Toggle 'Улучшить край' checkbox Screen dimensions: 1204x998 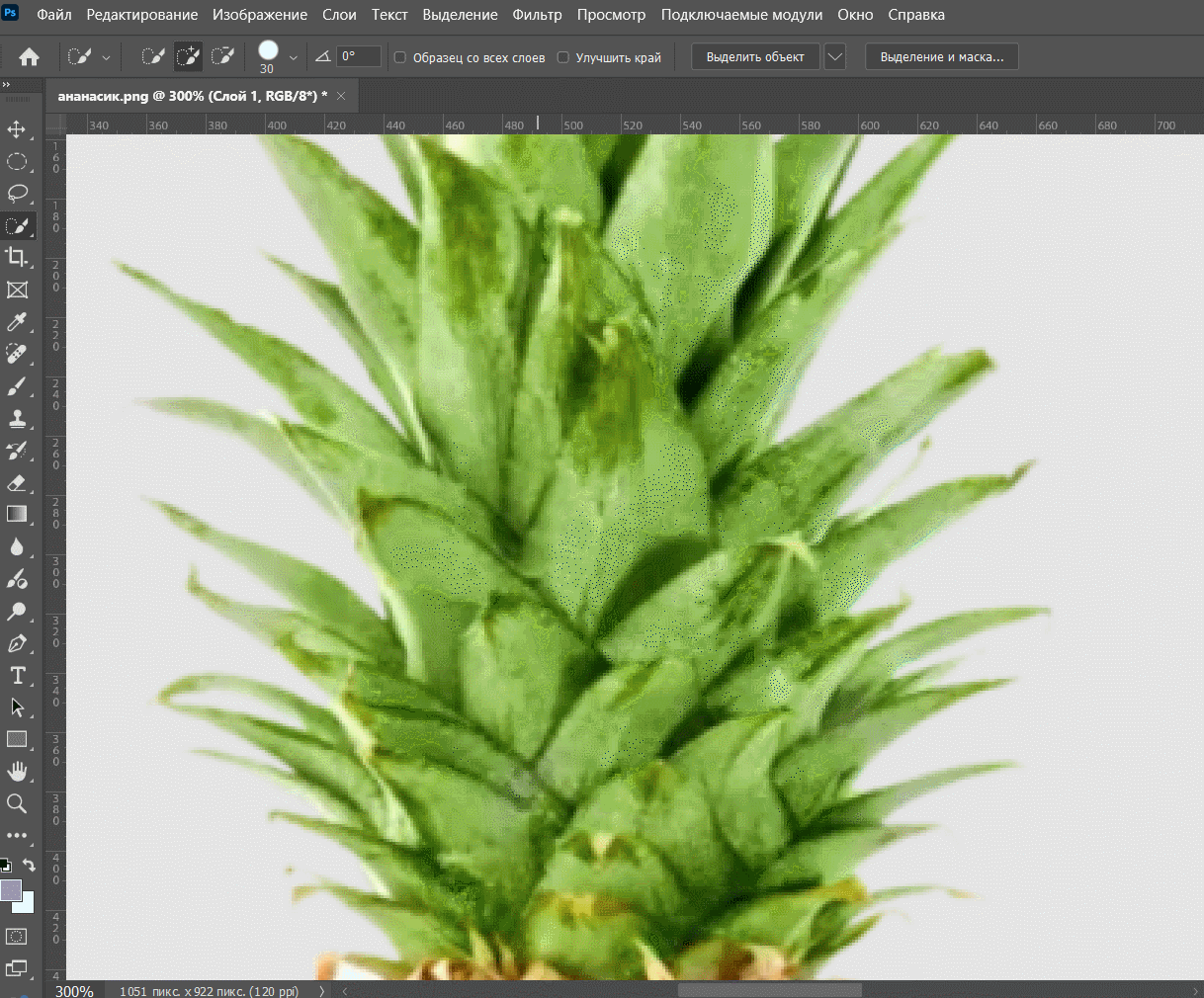click(x=563, y=57)
